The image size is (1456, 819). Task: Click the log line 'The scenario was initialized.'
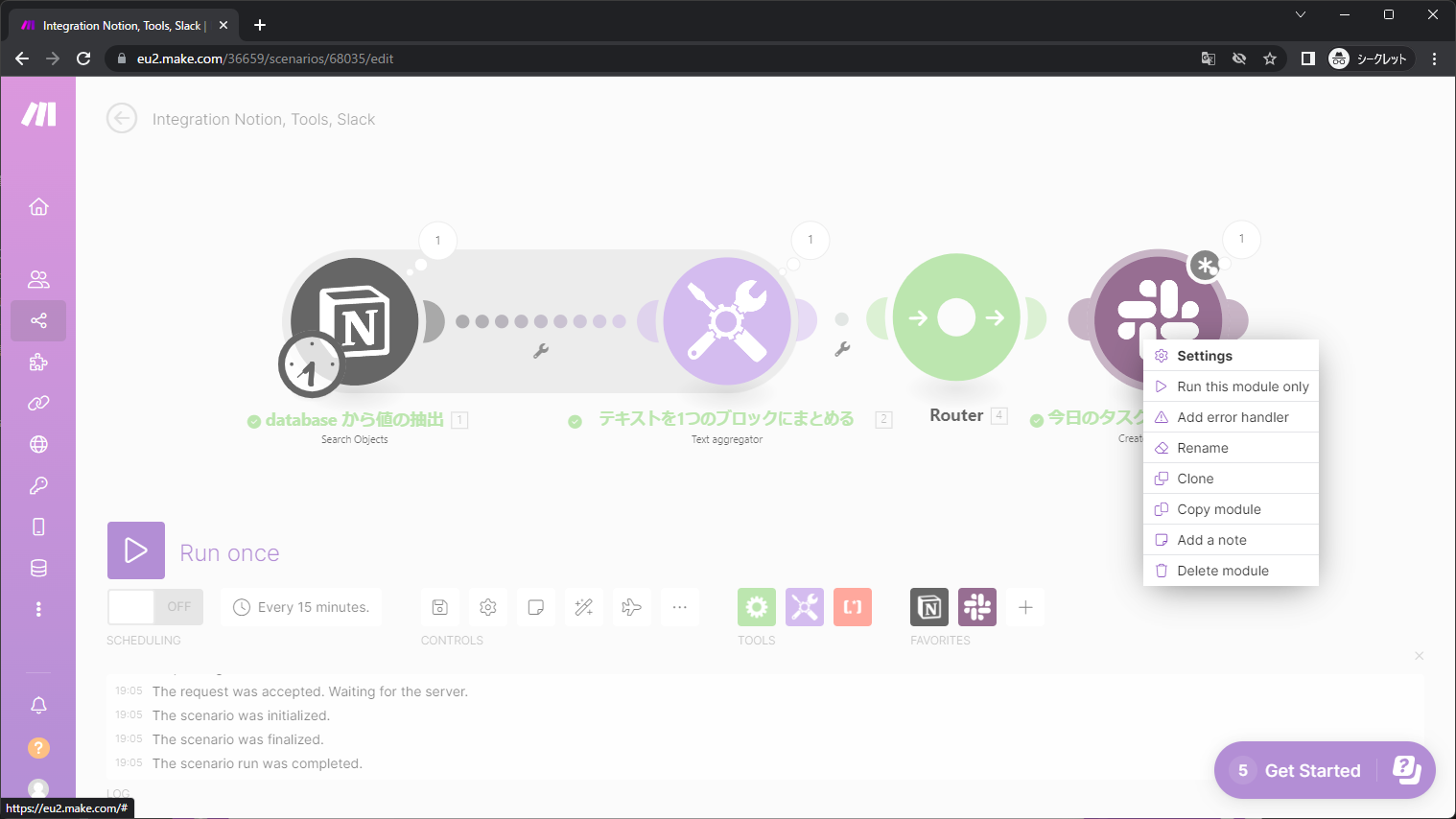pos(241,715)
